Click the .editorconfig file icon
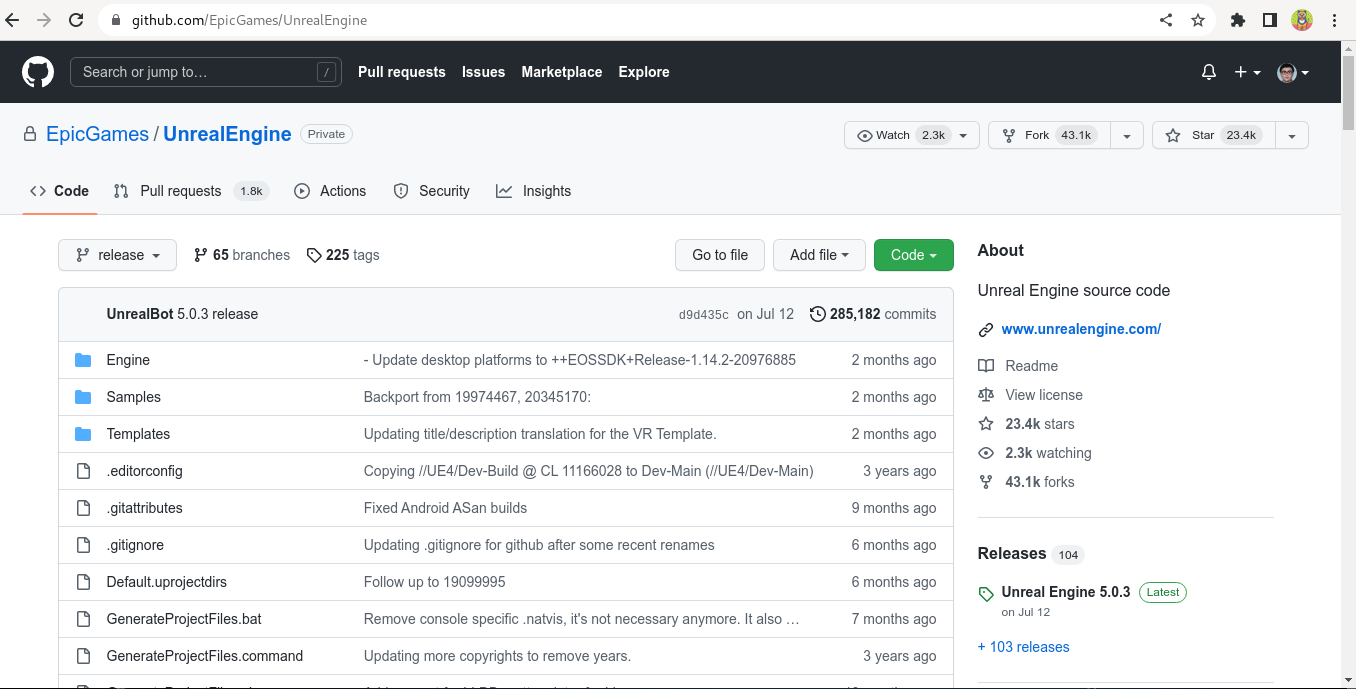Screen dimensions: 1356x689 coord(83,471)
